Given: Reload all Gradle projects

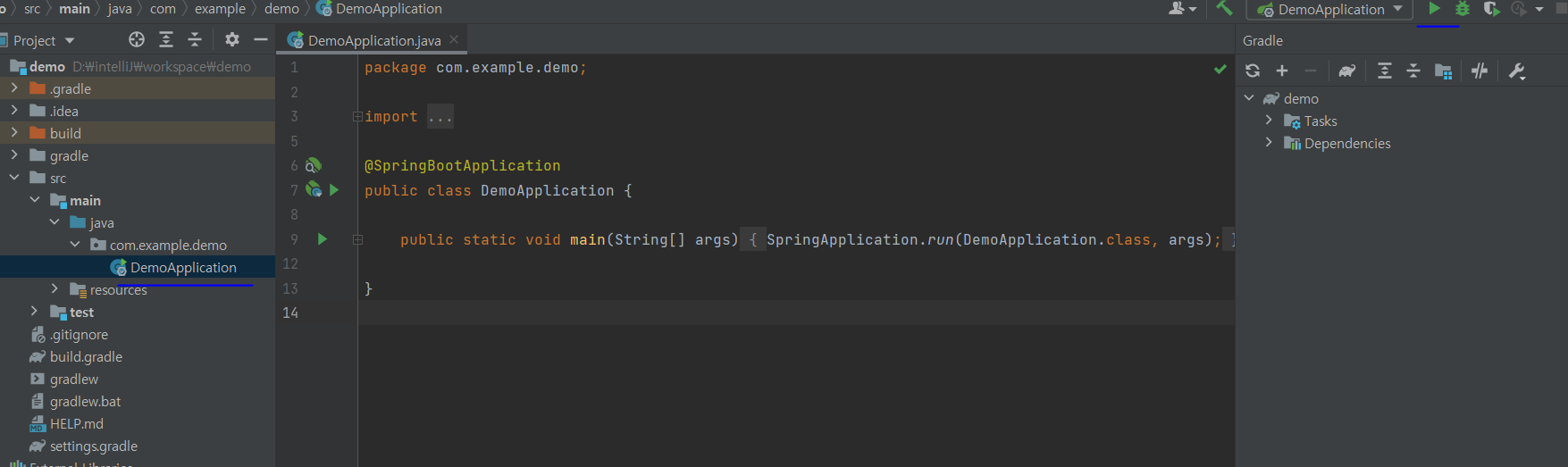Looking at the screenshot, I should 1253,71.
